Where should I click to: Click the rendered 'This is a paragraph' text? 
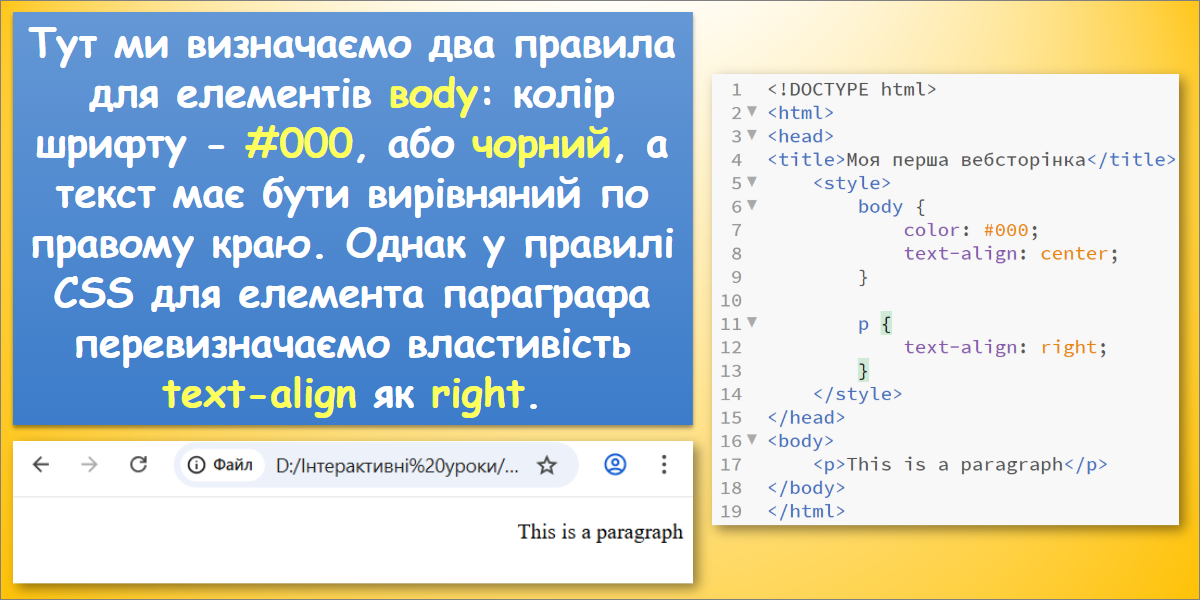coord(600,532)
